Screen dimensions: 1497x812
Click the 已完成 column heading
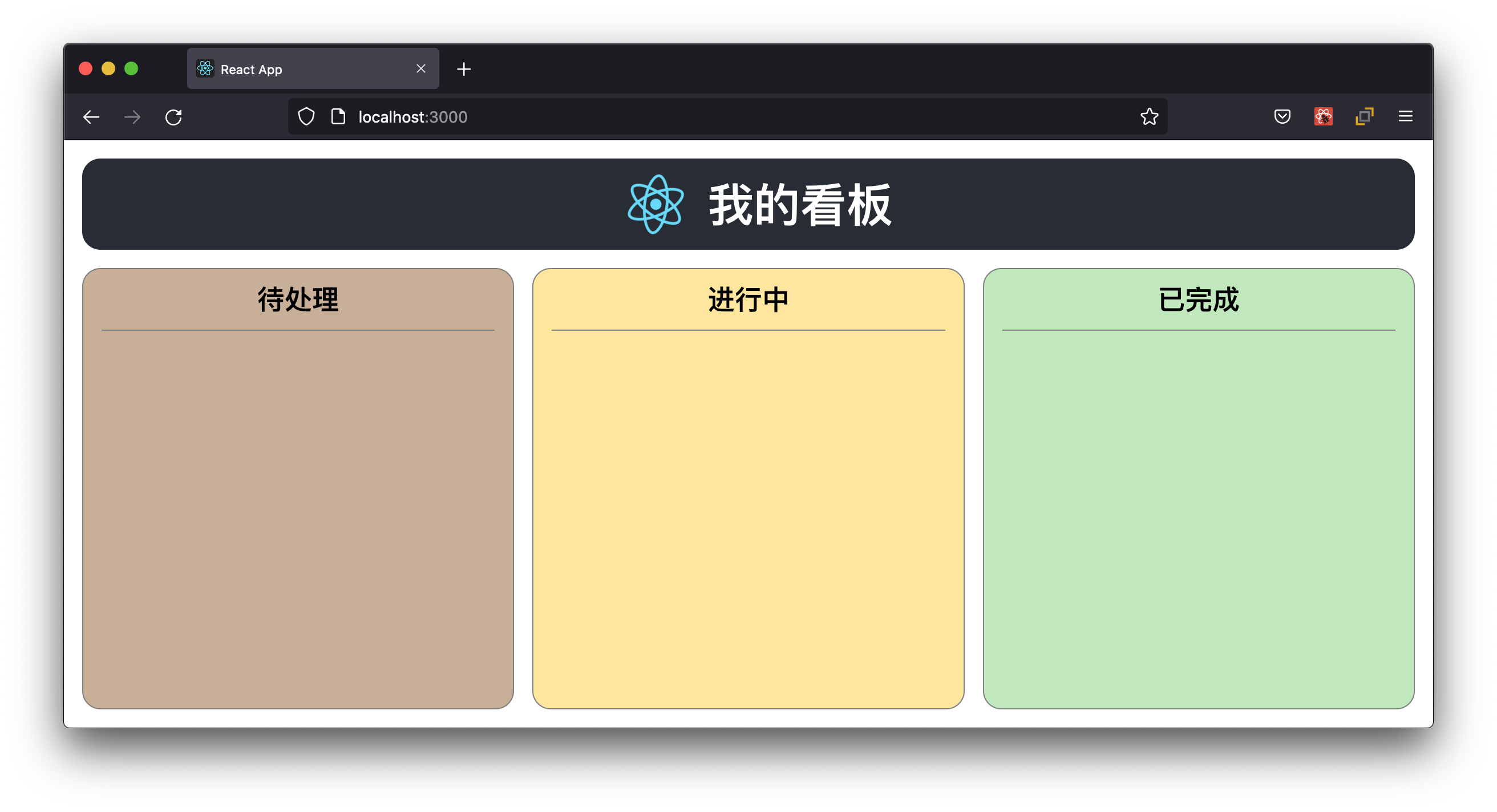coord(1198,300)
